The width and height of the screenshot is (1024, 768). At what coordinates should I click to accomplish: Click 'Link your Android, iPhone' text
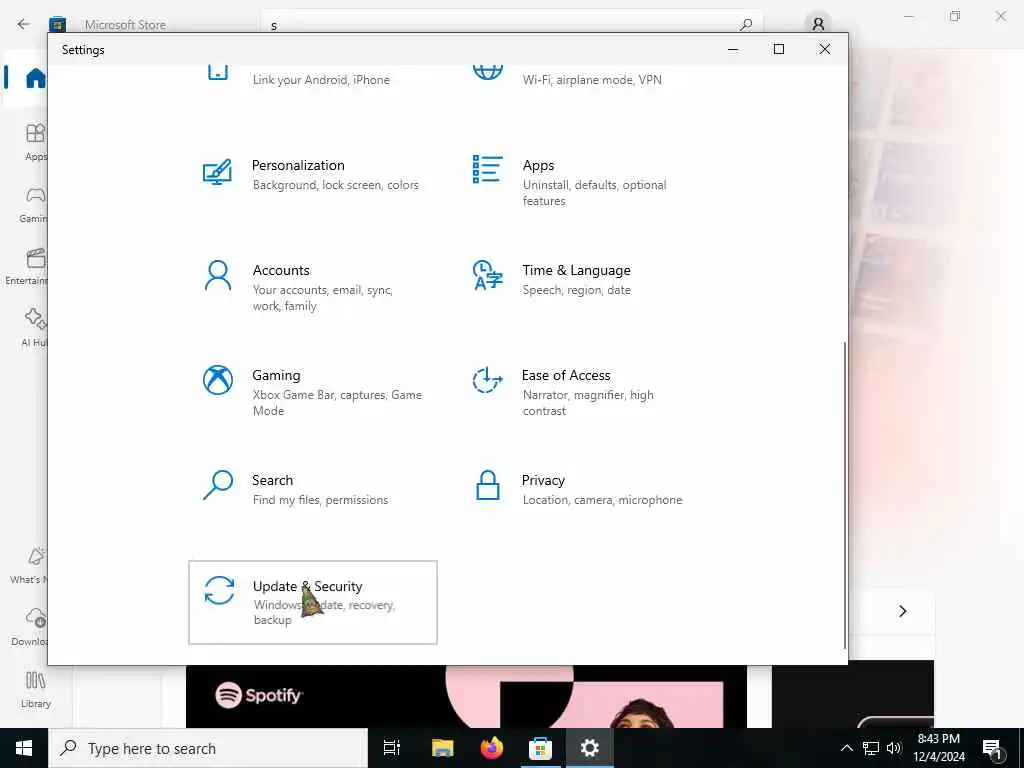[321, 80]
